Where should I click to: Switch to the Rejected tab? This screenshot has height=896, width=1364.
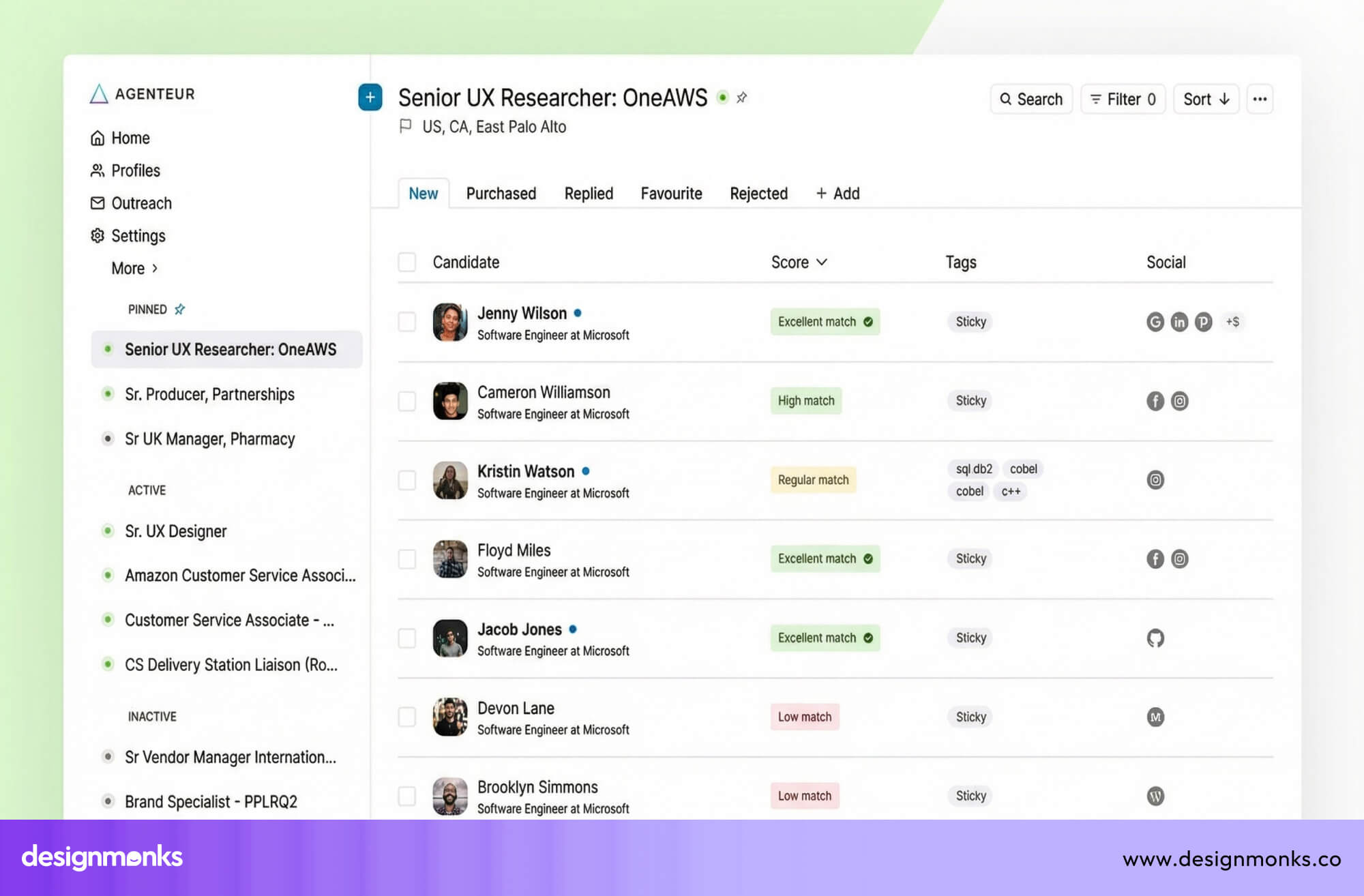(758, 193)
